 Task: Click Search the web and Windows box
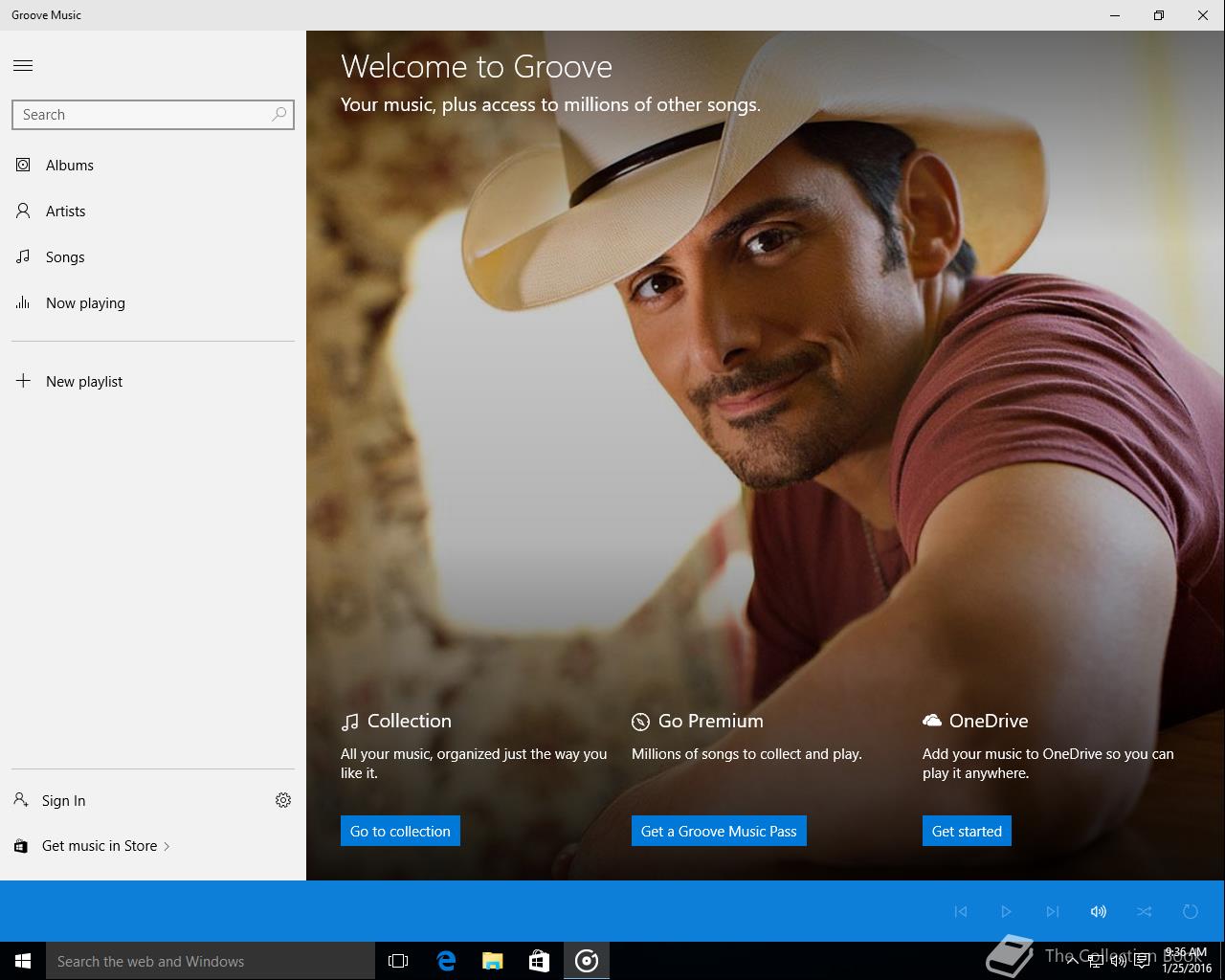pyautogui.click(x=211, y=961)
